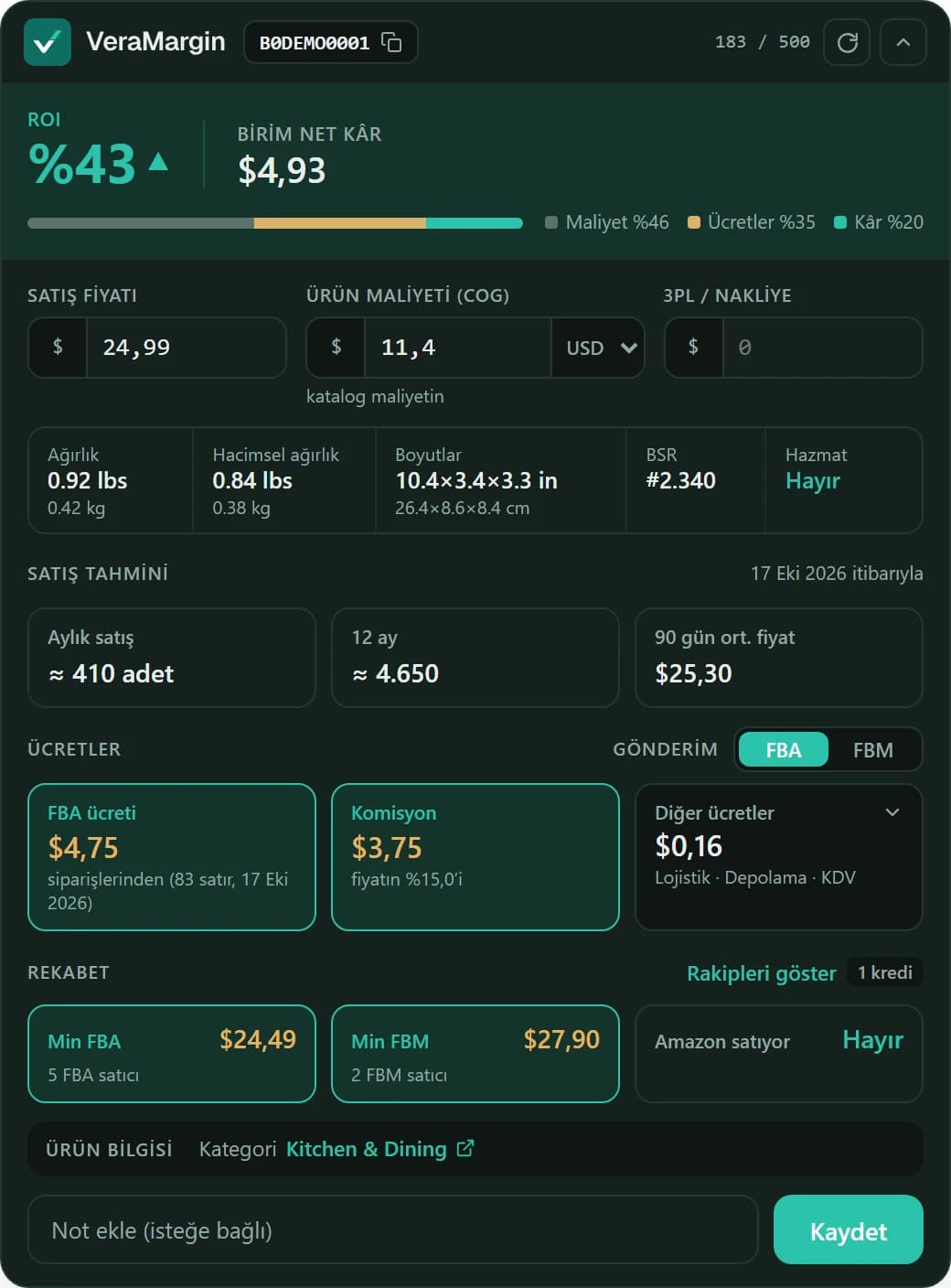Viewport: 951px width, 1288px height.
Task: Copy the B0DEMO0001 ASIN code
Action: tap(391, 43)
